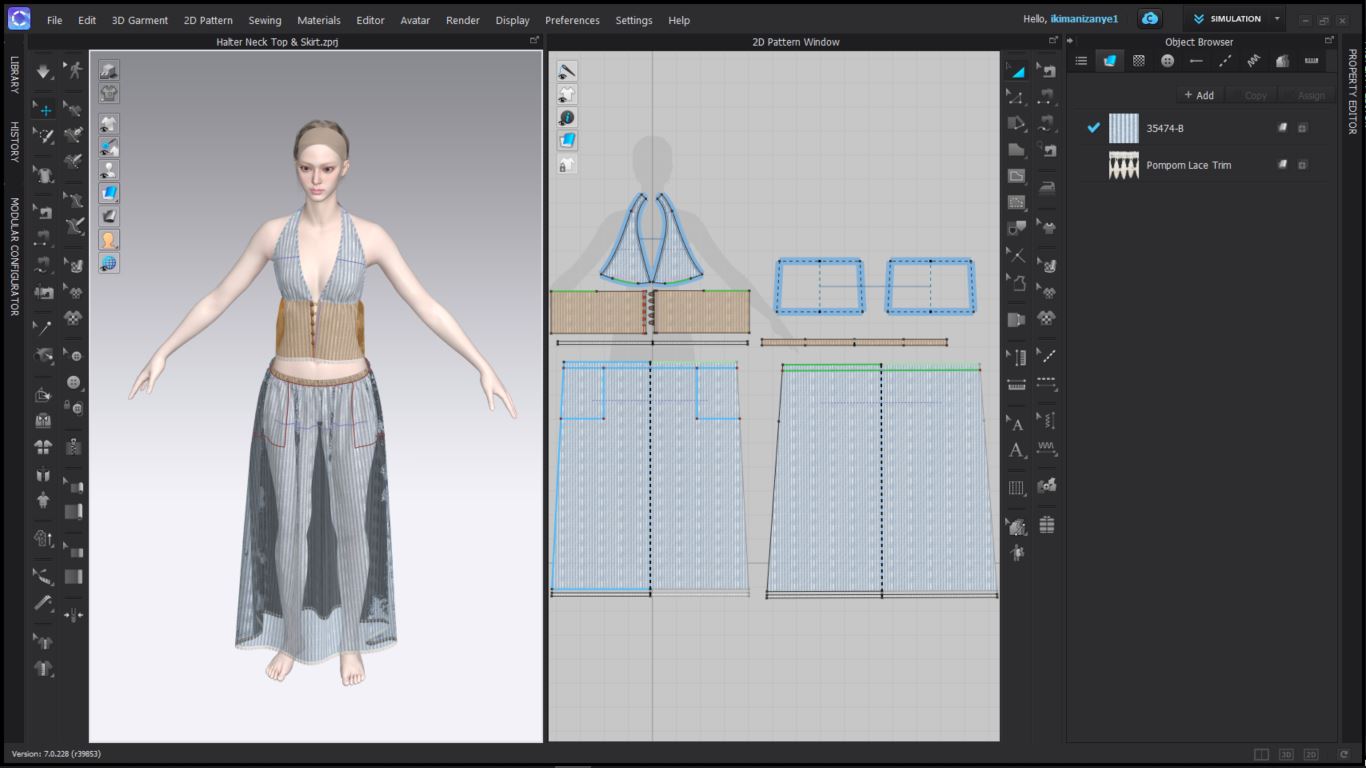This screenshot has width=1366, height=768.
Task: Open the Scene list icon in Object Browser
Action: [x=1081, y=61]
